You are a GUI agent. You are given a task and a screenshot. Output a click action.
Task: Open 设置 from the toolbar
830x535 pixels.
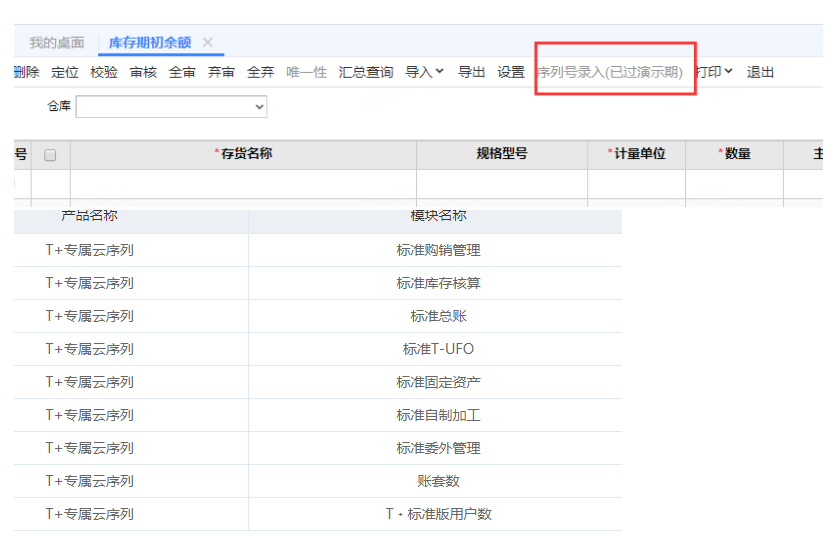point(511,72)
